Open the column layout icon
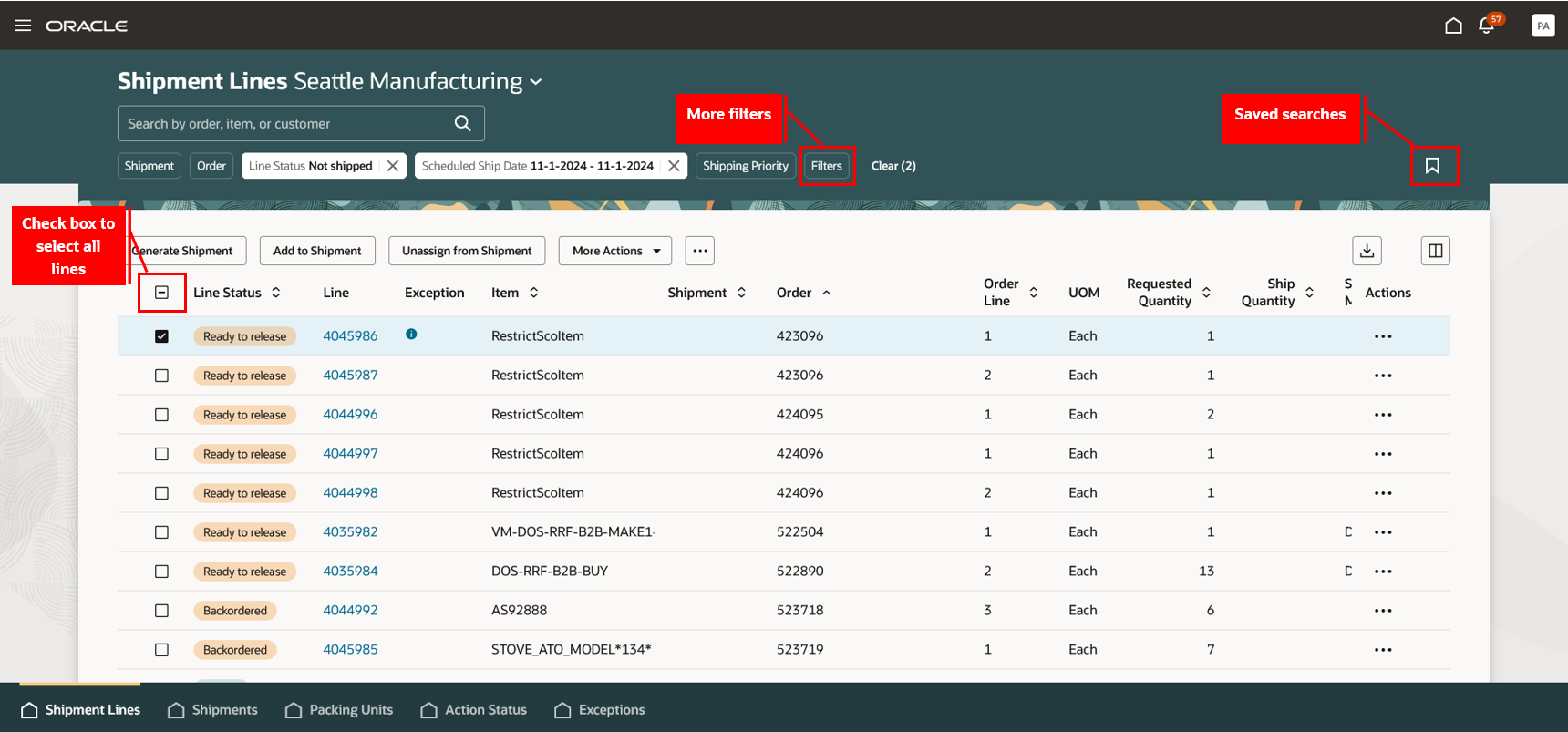Screen dimensions: 1568x732 pos(1435,251)
